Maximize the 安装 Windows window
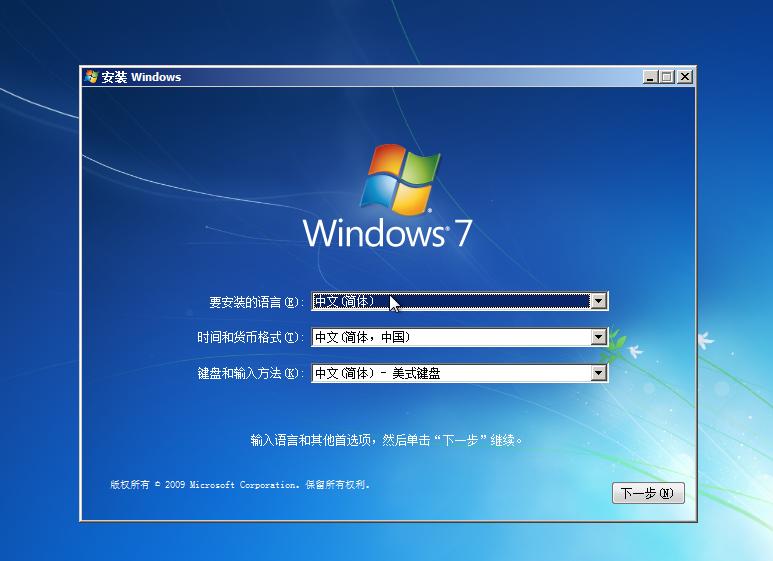 point(668,76)
